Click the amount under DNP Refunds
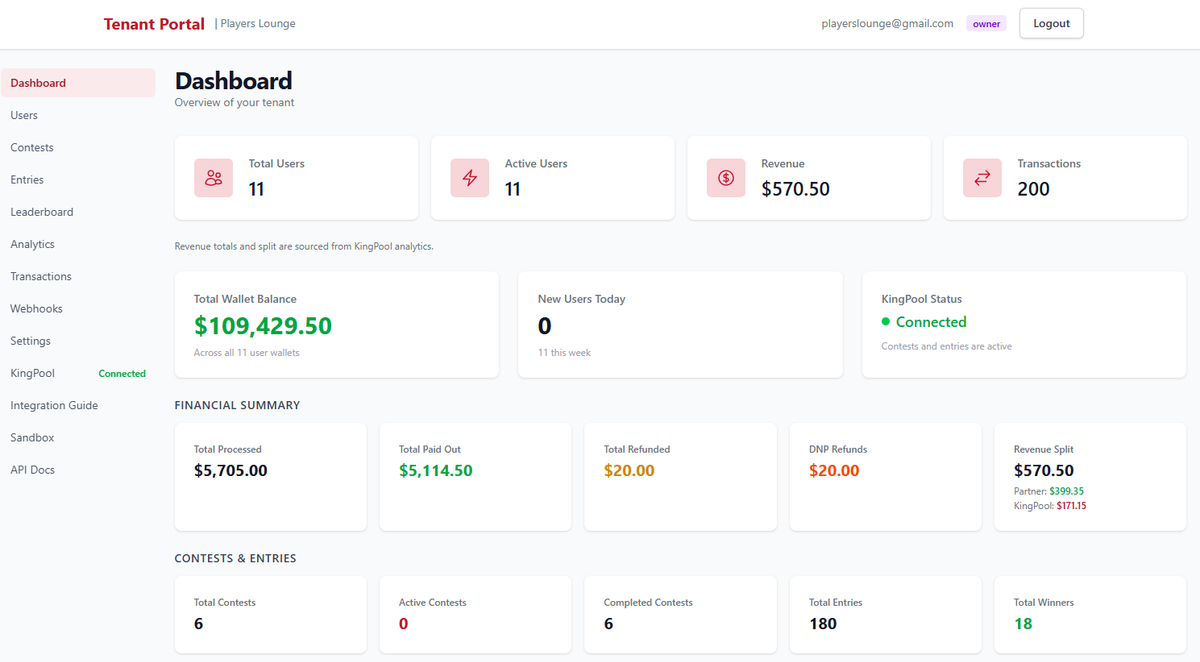The height and width of the screenshot is (662, 1200). pos(834,470)
